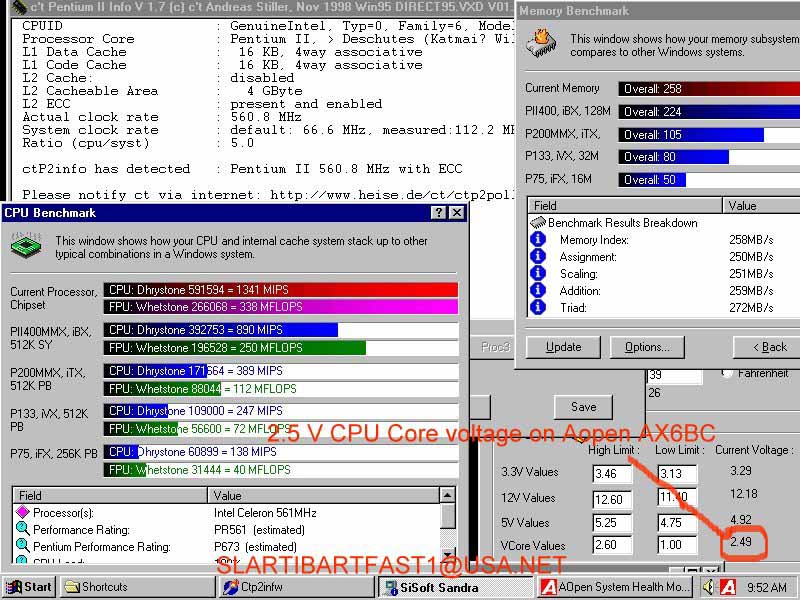Click the 12V current voltage '12.18'

click(x=744, y=494)
